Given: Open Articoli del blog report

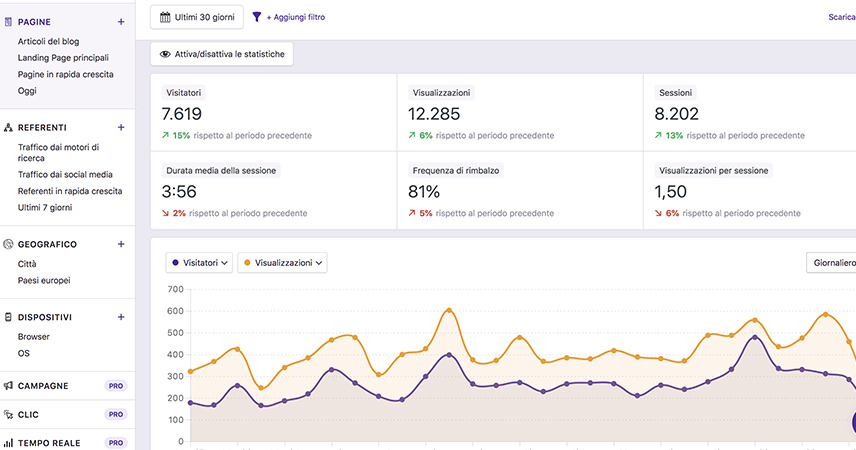Looking at the screenshot, I should pyautogui.click(x=62, y=41).
